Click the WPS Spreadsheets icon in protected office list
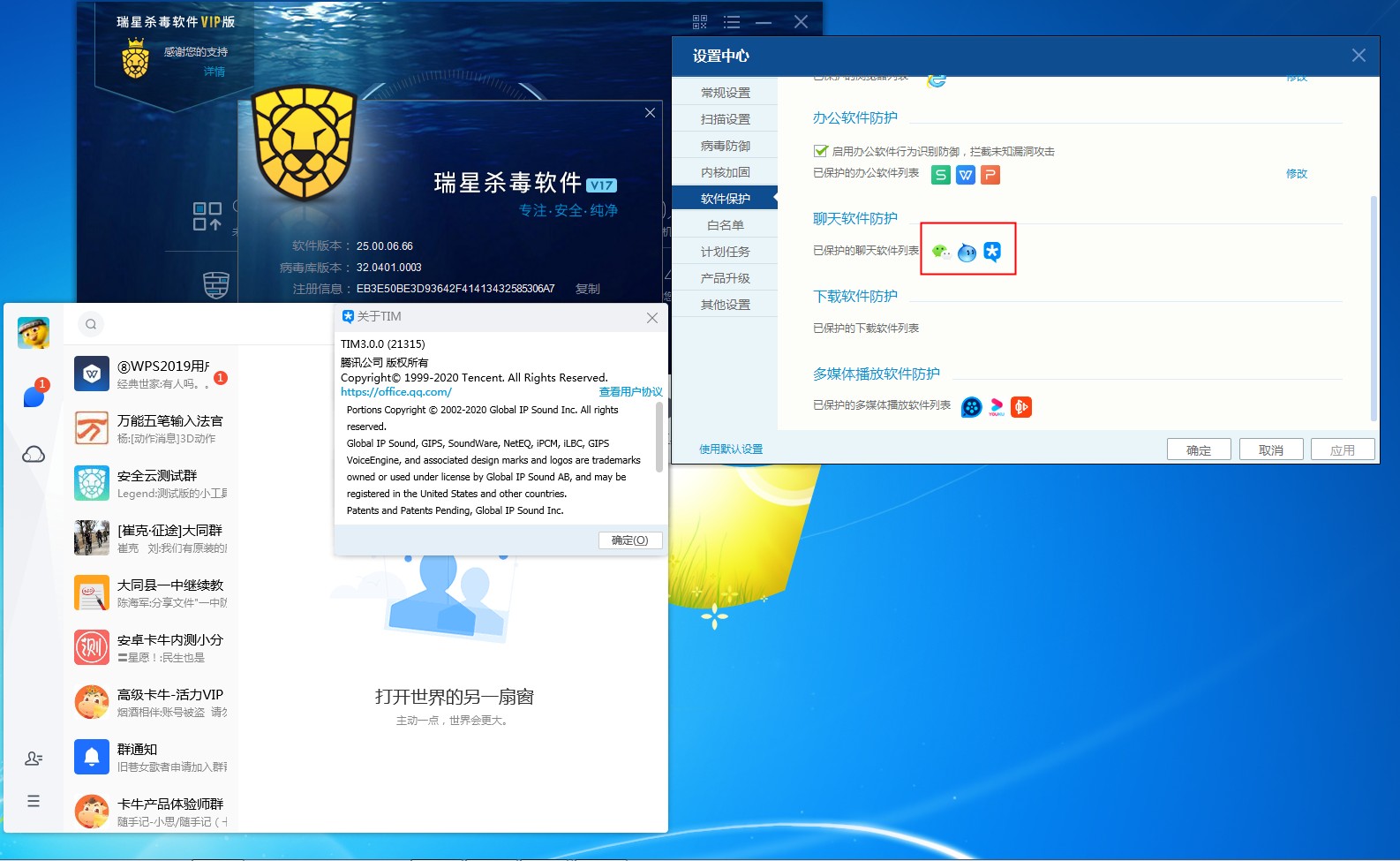This screenshot has width=1400, height=861. pos(941,175)
